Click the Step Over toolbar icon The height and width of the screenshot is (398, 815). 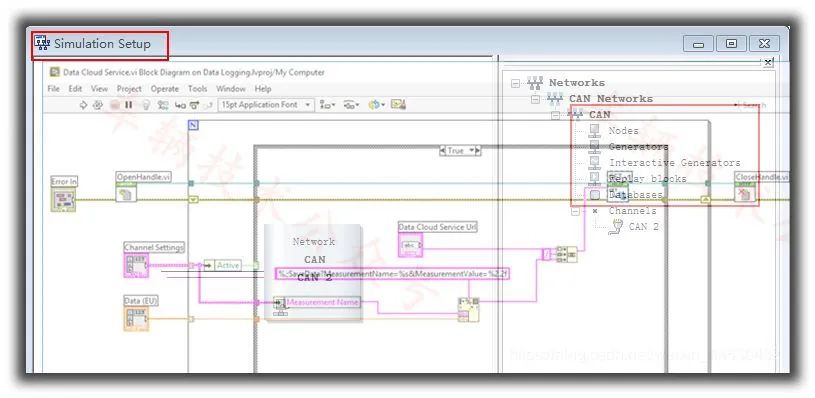pyautogui.click(x=194, y=105)
